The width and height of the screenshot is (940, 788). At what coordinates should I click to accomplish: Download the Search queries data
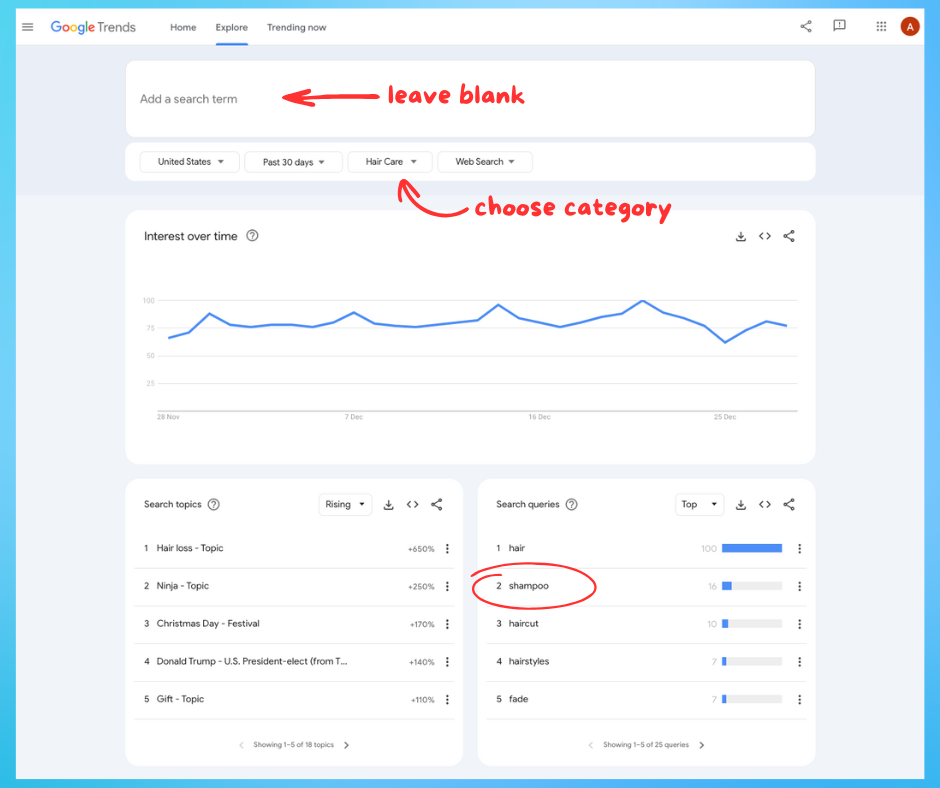pos(741,505)
